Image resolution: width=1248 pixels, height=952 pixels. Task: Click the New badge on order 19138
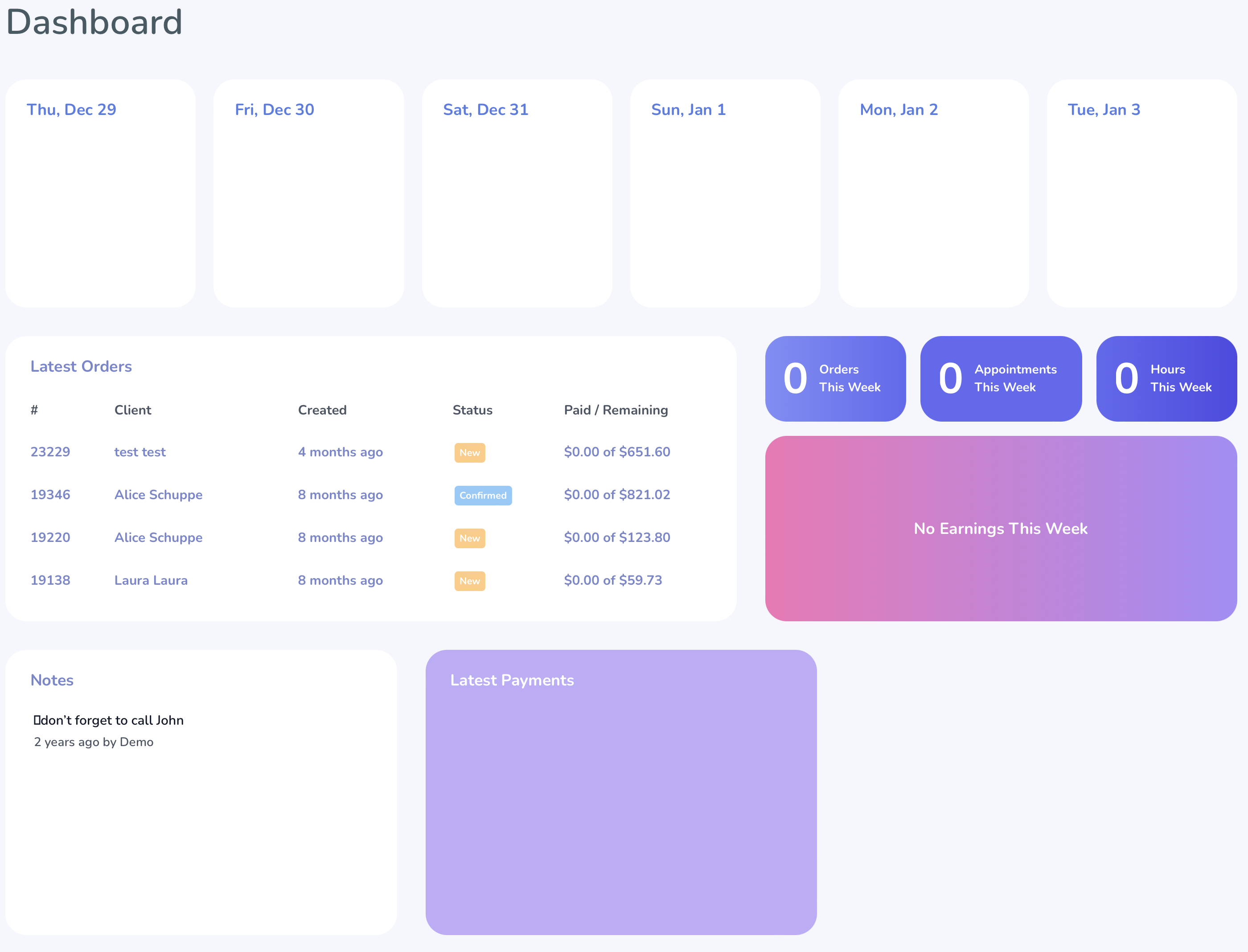tap(469, 581)
